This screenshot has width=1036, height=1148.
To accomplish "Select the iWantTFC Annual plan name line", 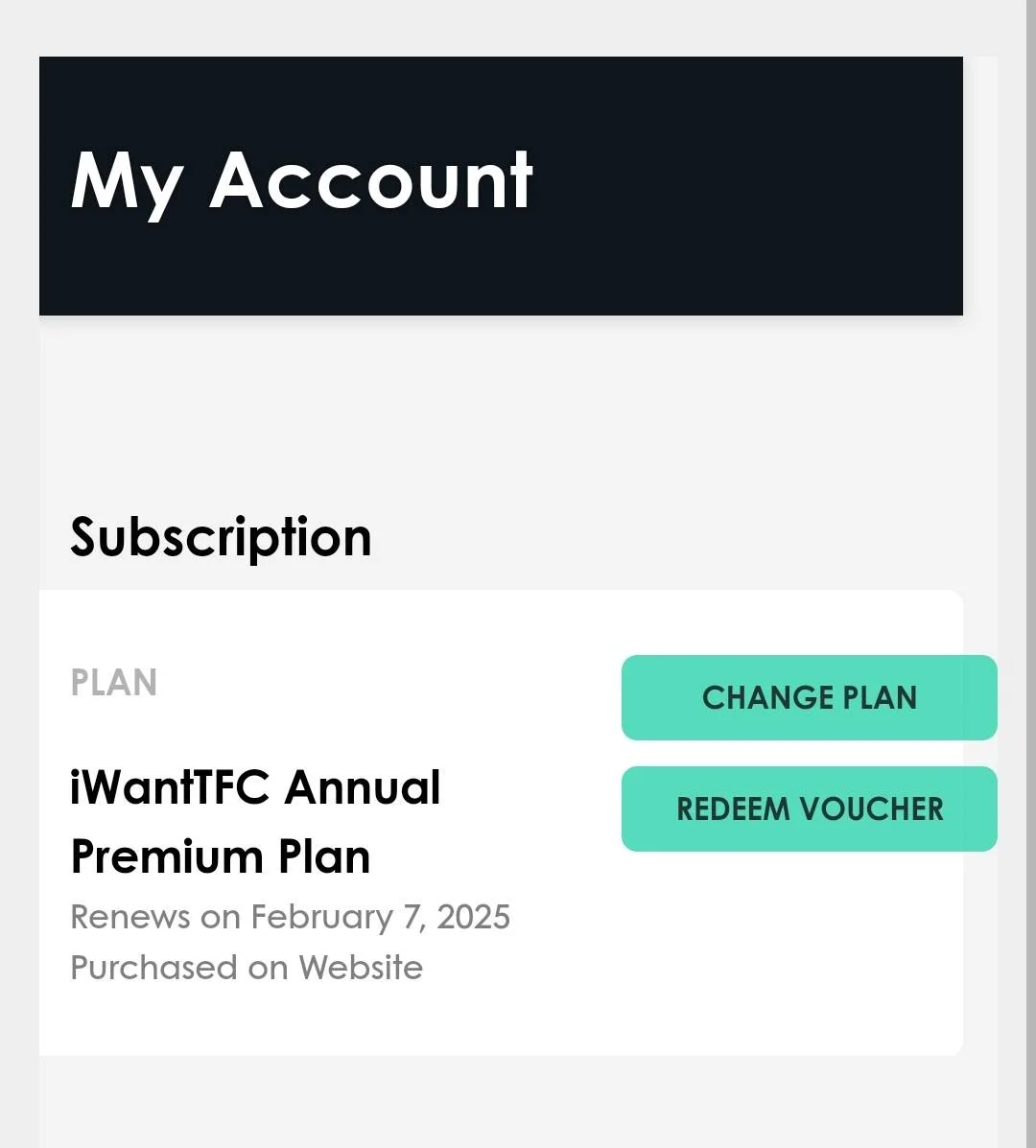I will coord(255,787).
